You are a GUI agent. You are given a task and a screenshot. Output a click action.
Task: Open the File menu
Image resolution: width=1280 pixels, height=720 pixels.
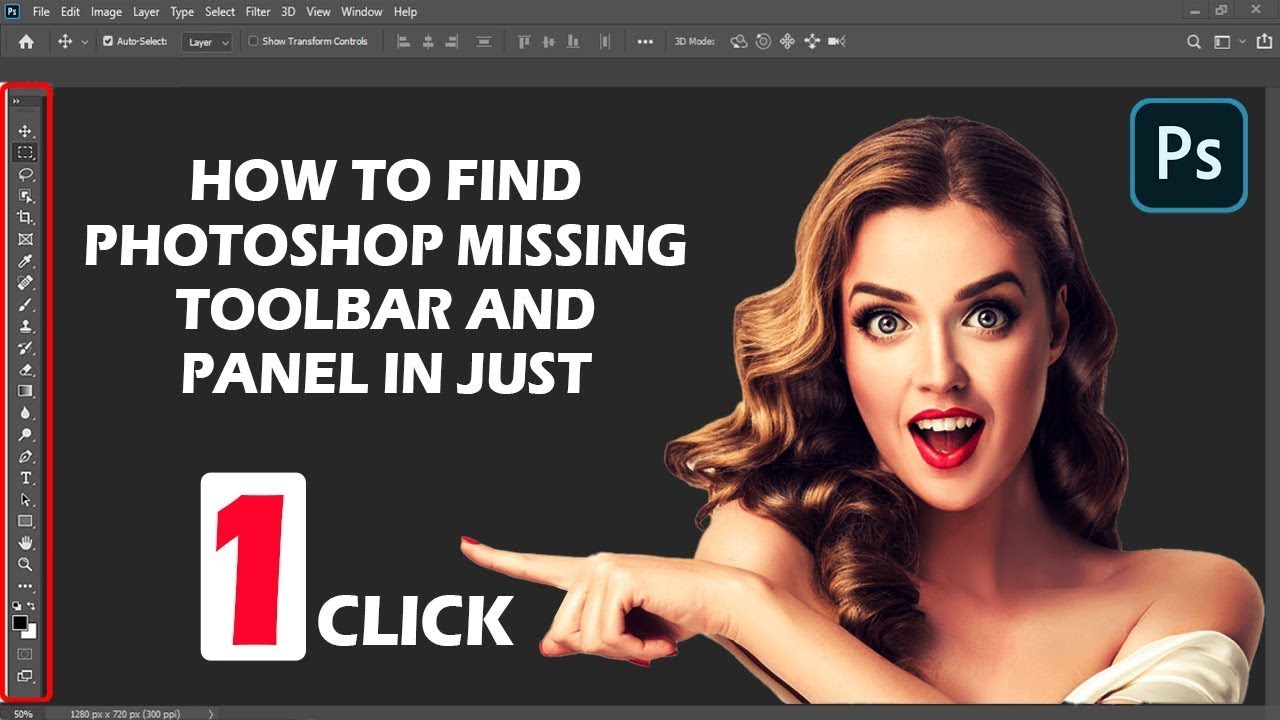41,12
